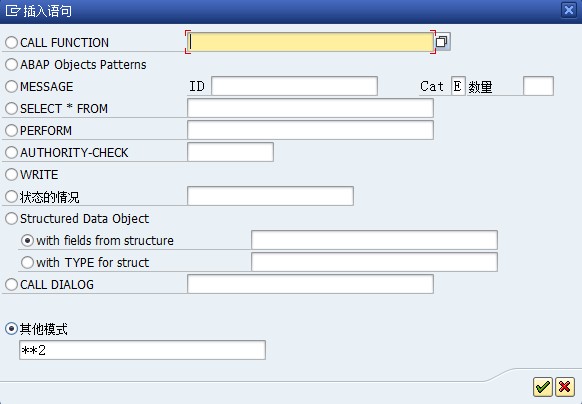Select the CALL FUNCTION radio button

click(12, 42)
